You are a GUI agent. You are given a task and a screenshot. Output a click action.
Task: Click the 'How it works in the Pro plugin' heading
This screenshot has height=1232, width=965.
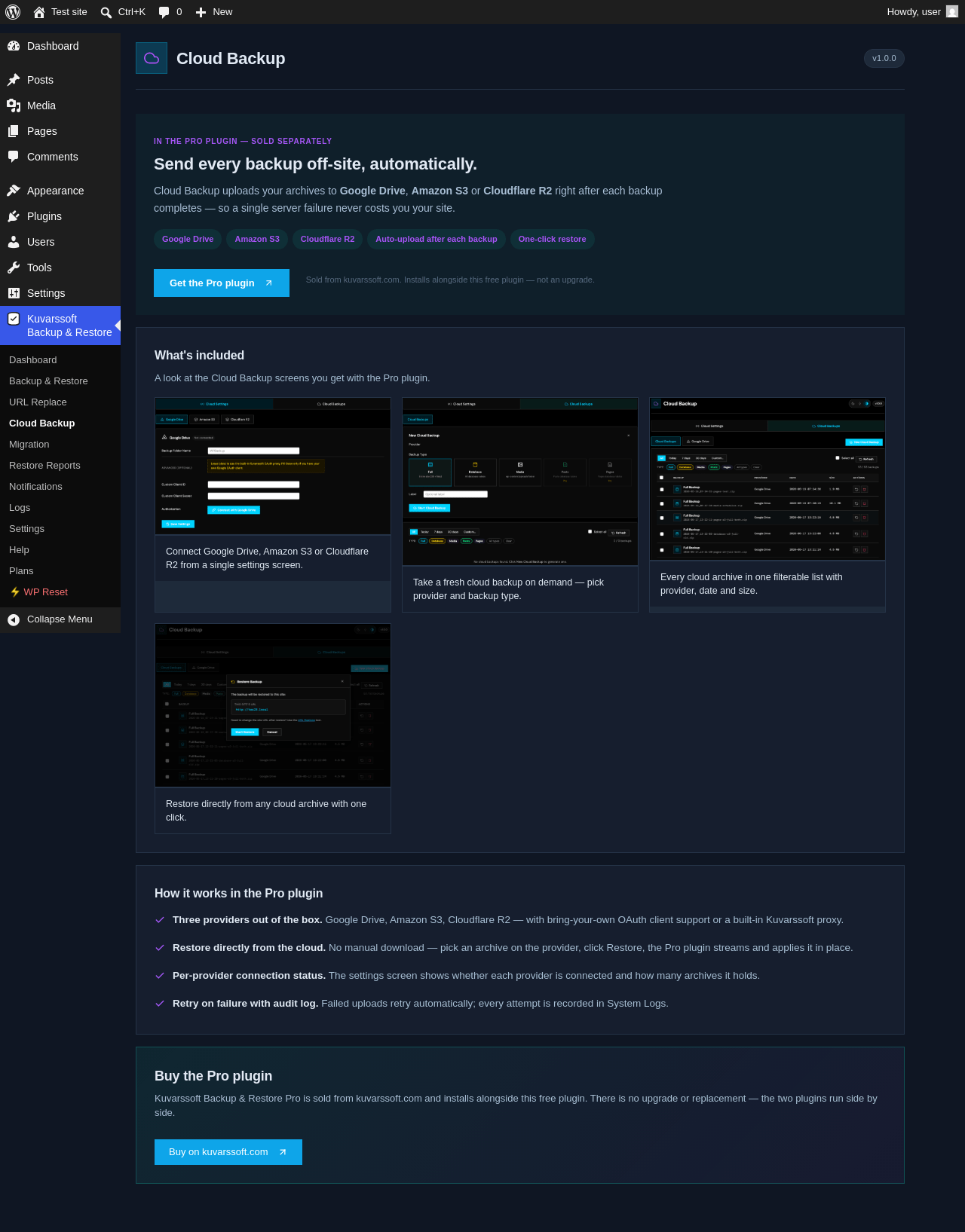pyautogui.click(x=238, y=894)
